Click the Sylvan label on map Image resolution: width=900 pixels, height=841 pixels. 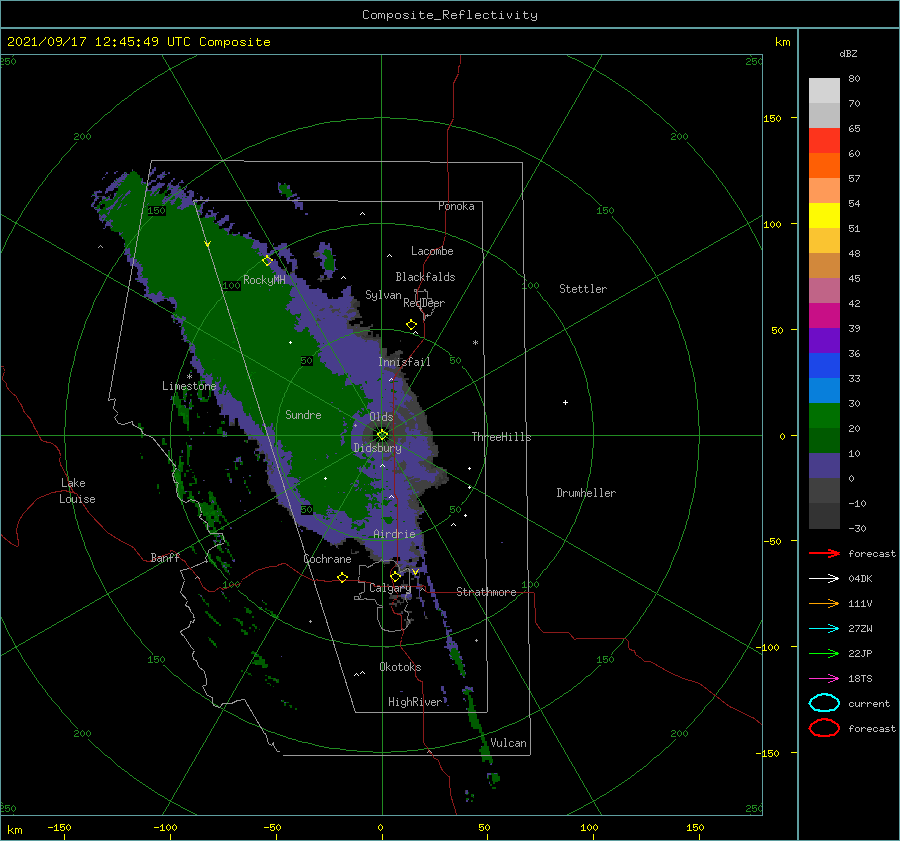coord(383,295)
